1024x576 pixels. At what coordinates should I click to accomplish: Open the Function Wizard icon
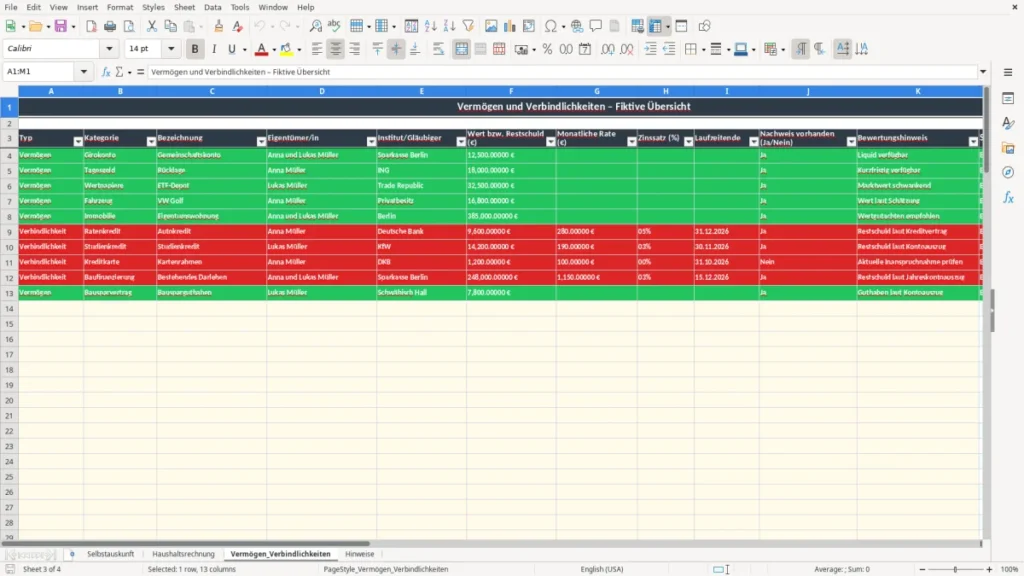[x=106, y=72]
